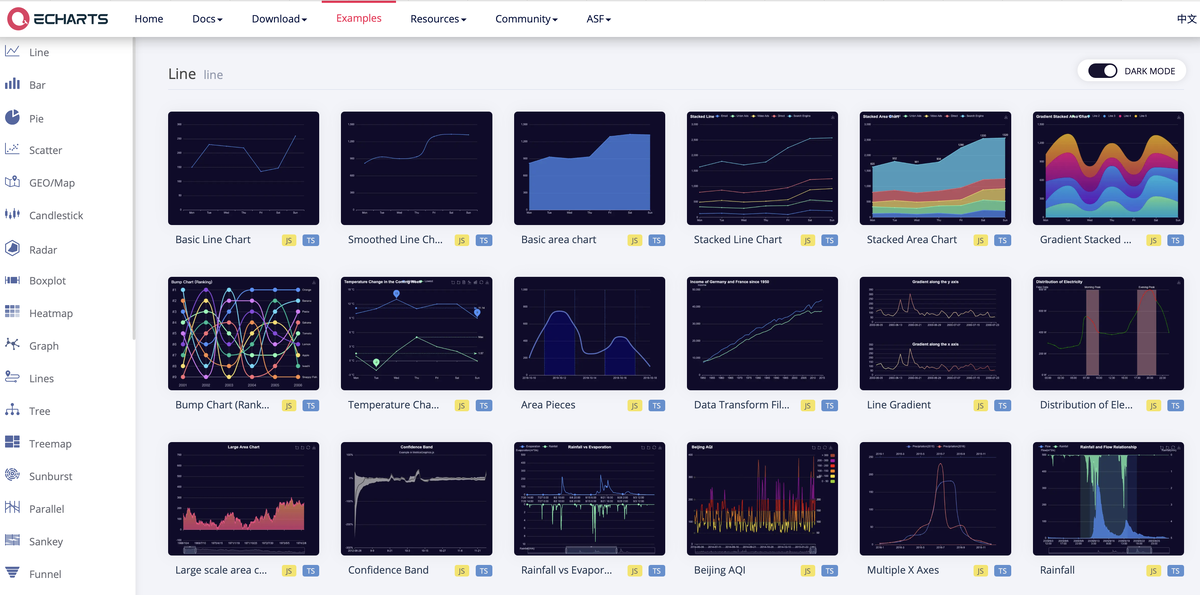Open TS version of Line Gradient
This screenshot has width=1200, height=595.
tap(1003, 405)
